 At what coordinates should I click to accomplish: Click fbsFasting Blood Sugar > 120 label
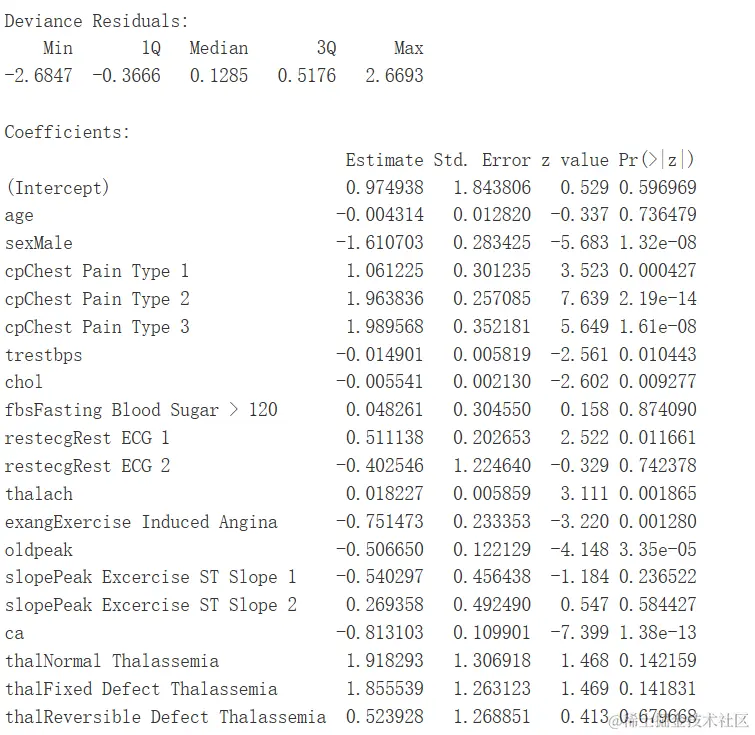pyautogui.click(x=141, y=410)
